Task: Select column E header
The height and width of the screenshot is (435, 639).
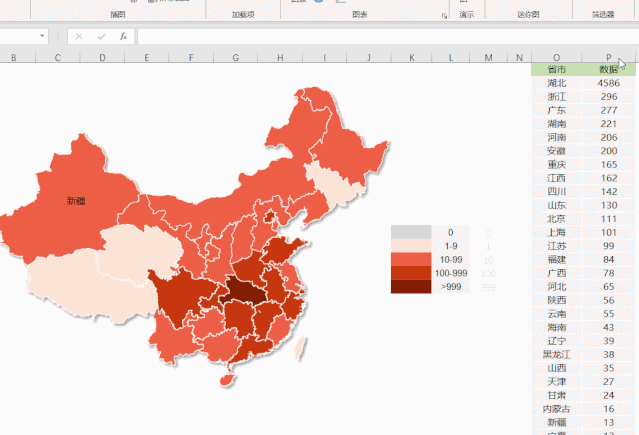Action: coord(147,57)
